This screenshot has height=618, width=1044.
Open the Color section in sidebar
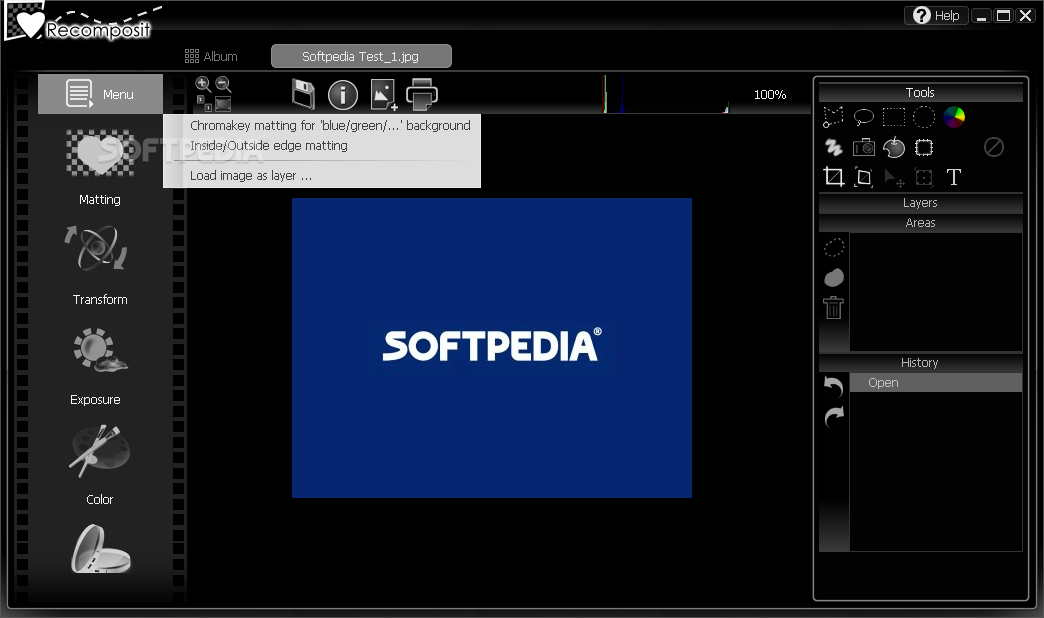(100, 465)
